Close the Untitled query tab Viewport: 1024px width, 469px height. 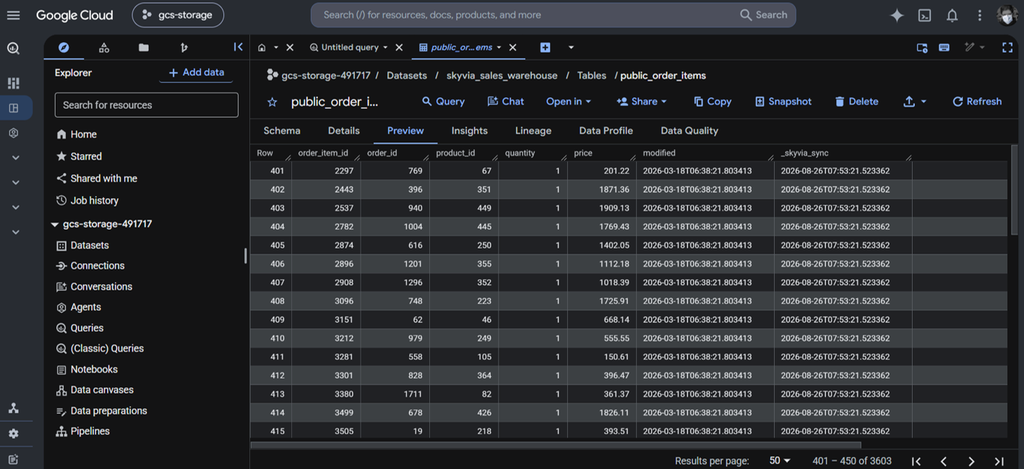[x=399, y=48]
